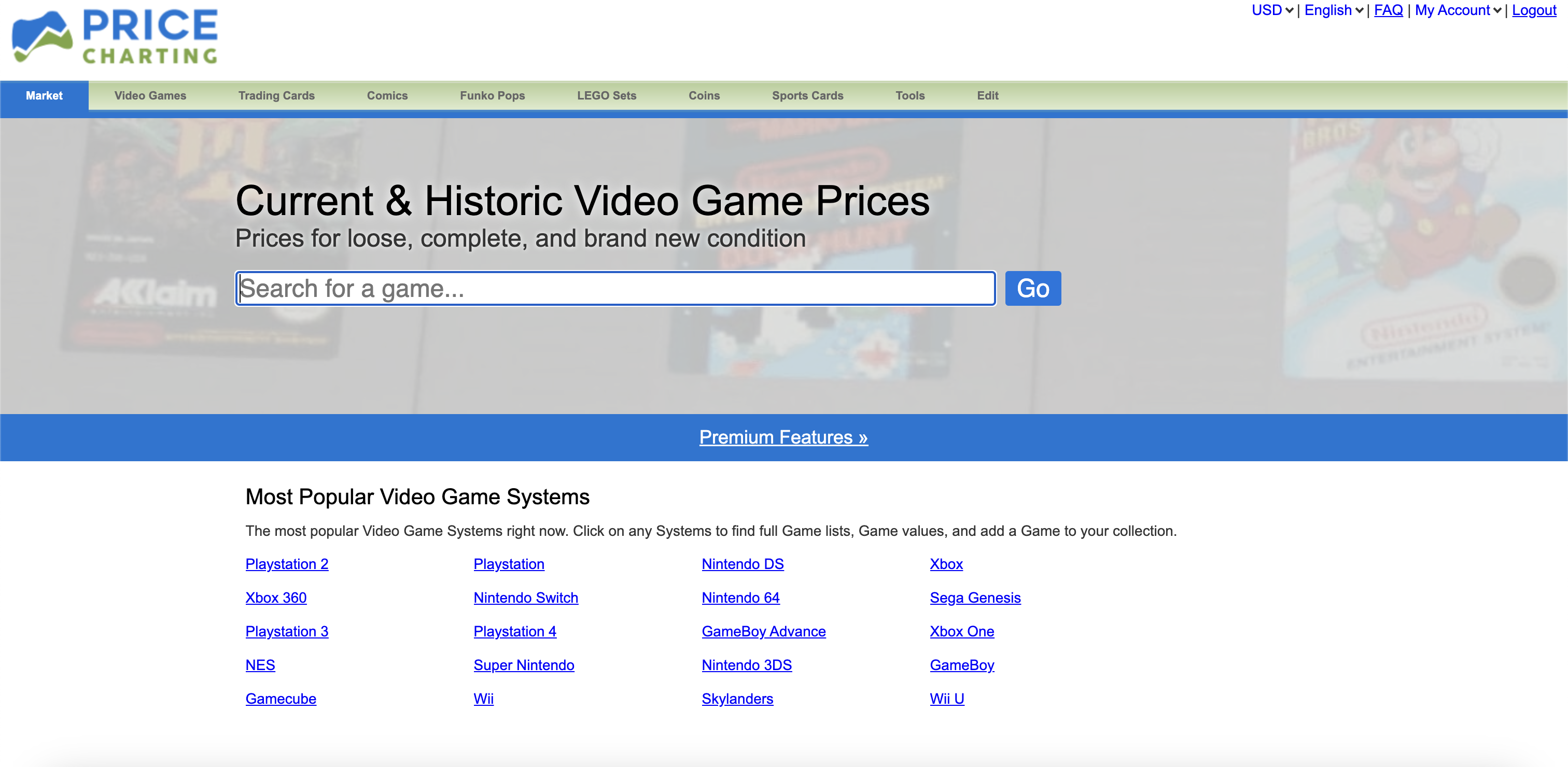Expand the English language dropdown
Image resolution: width=1568 pixels, height=767 pixels.
[1334, 10]
